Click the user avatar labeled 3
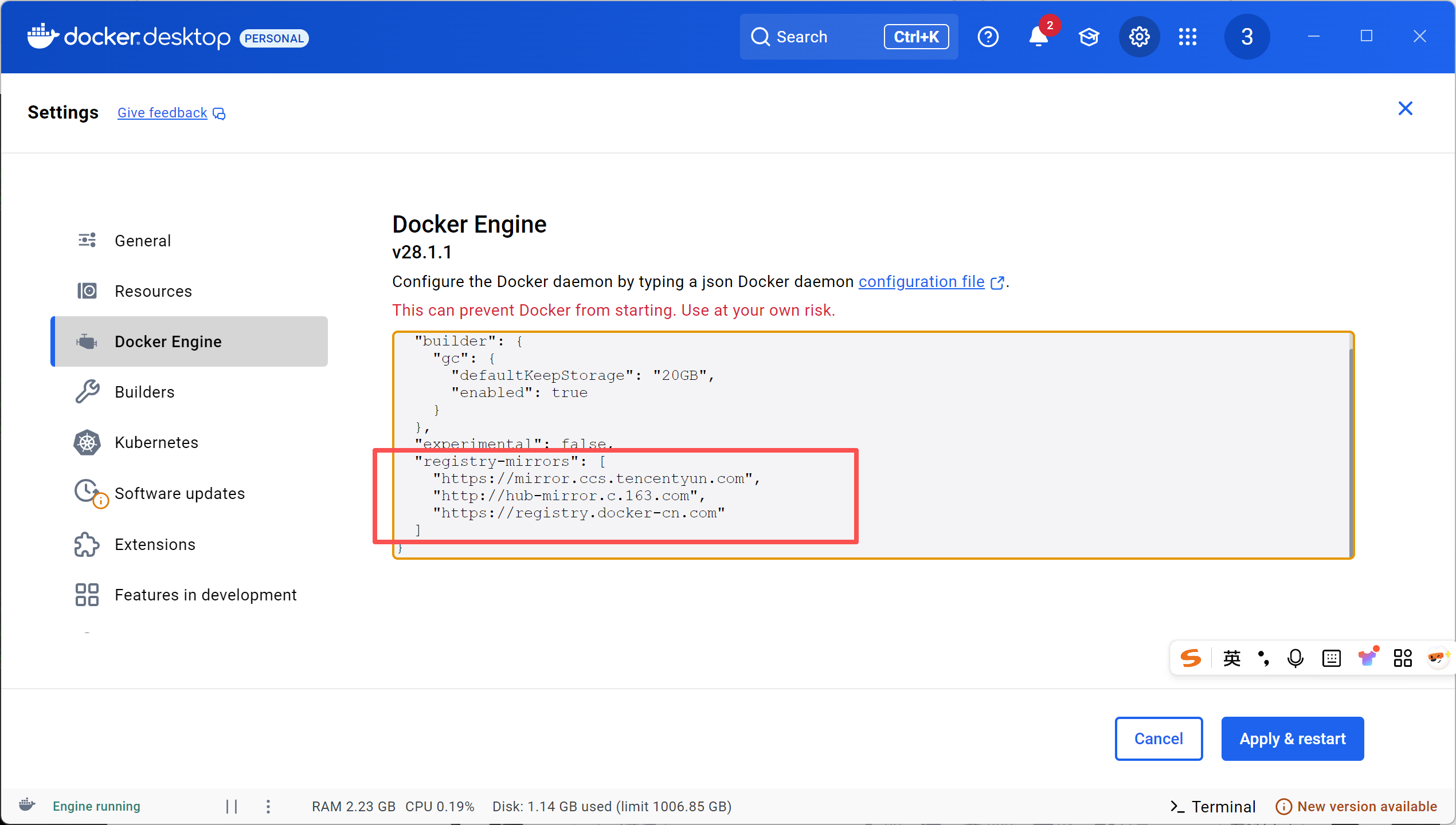The height and width of the screenshot is (825, 1456). [1247, 37]
